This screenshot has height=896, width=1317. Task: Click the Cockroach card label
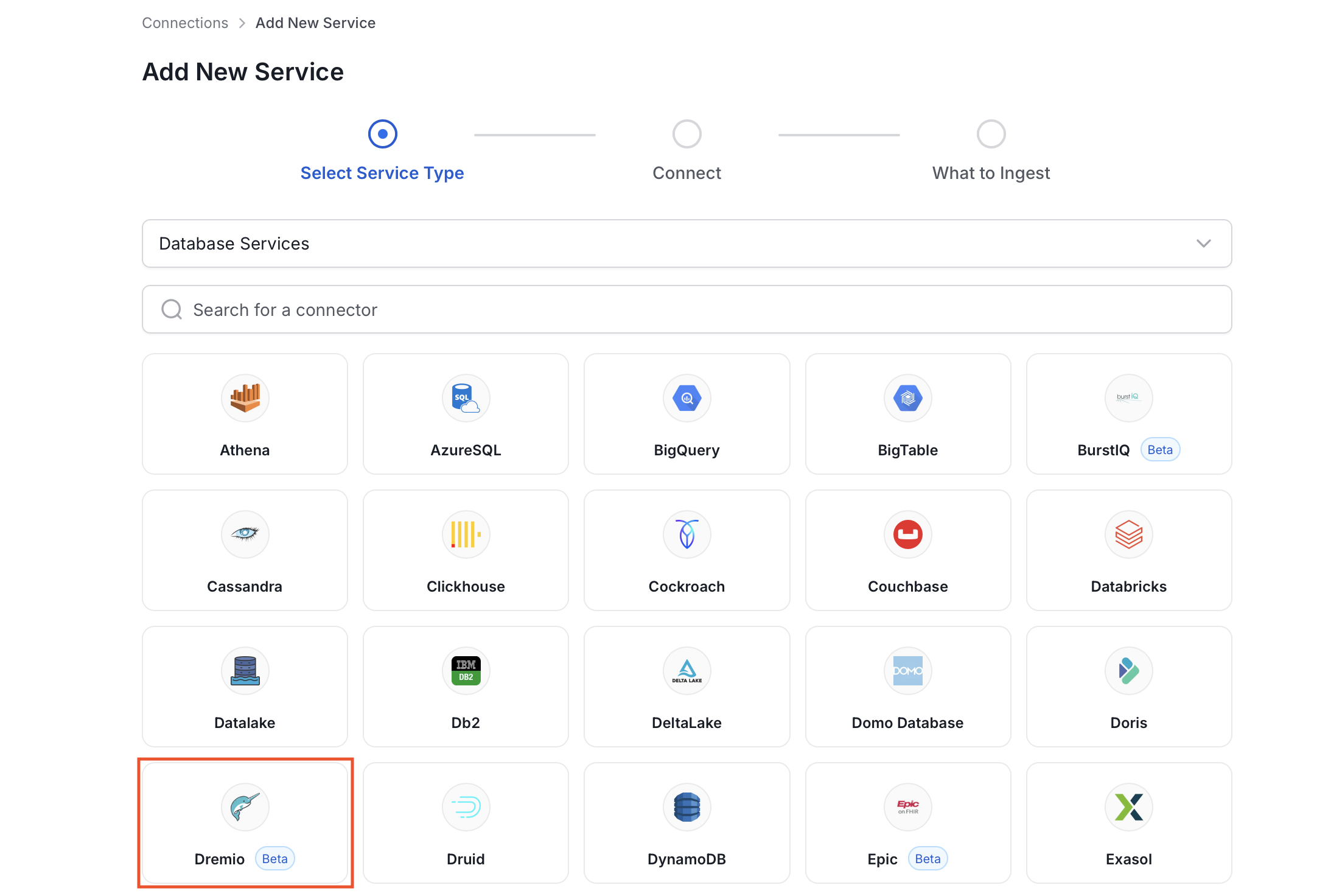686,587
